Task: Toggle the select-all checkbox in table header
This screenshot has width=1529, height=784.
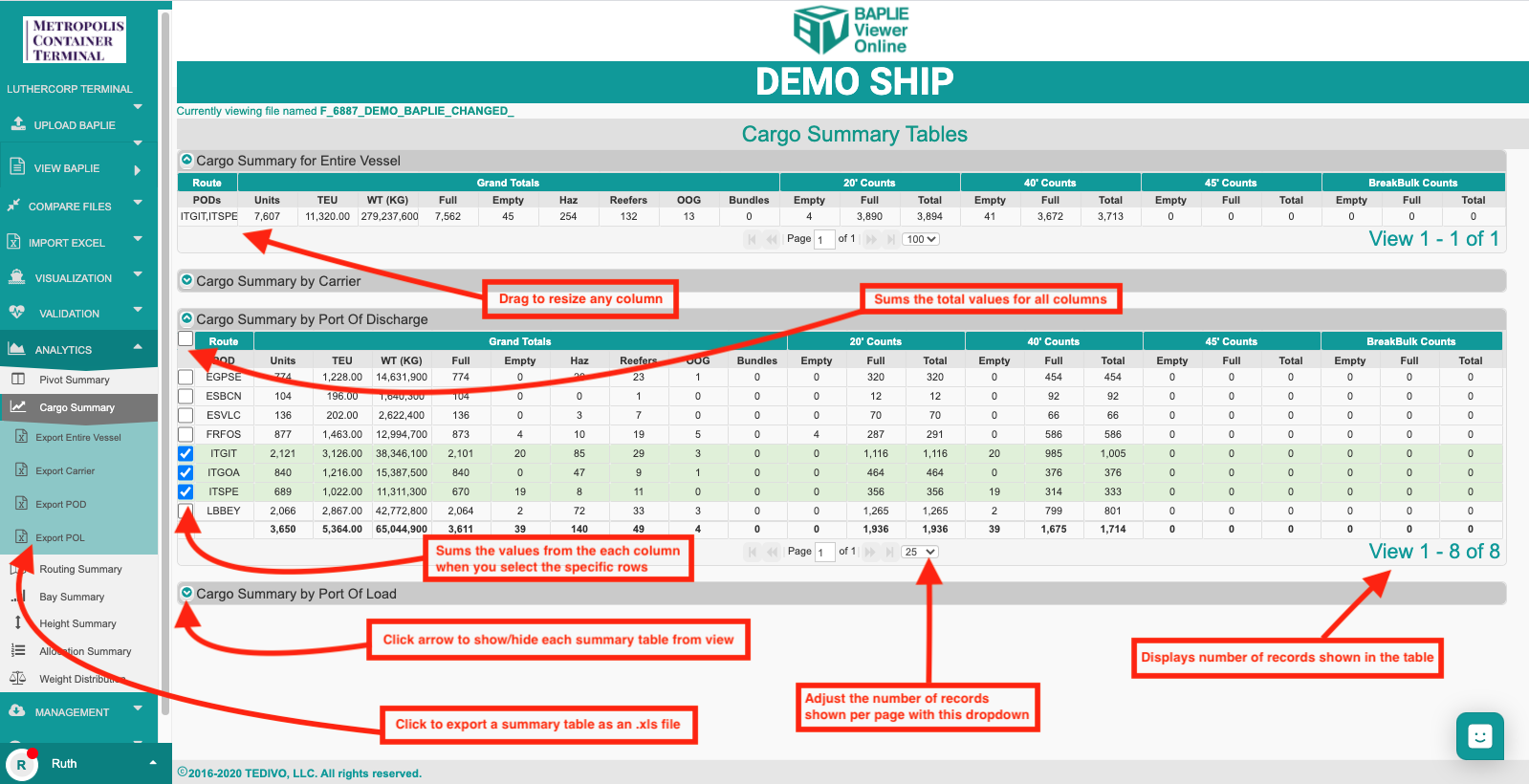Action: click(x=186, y=338)
